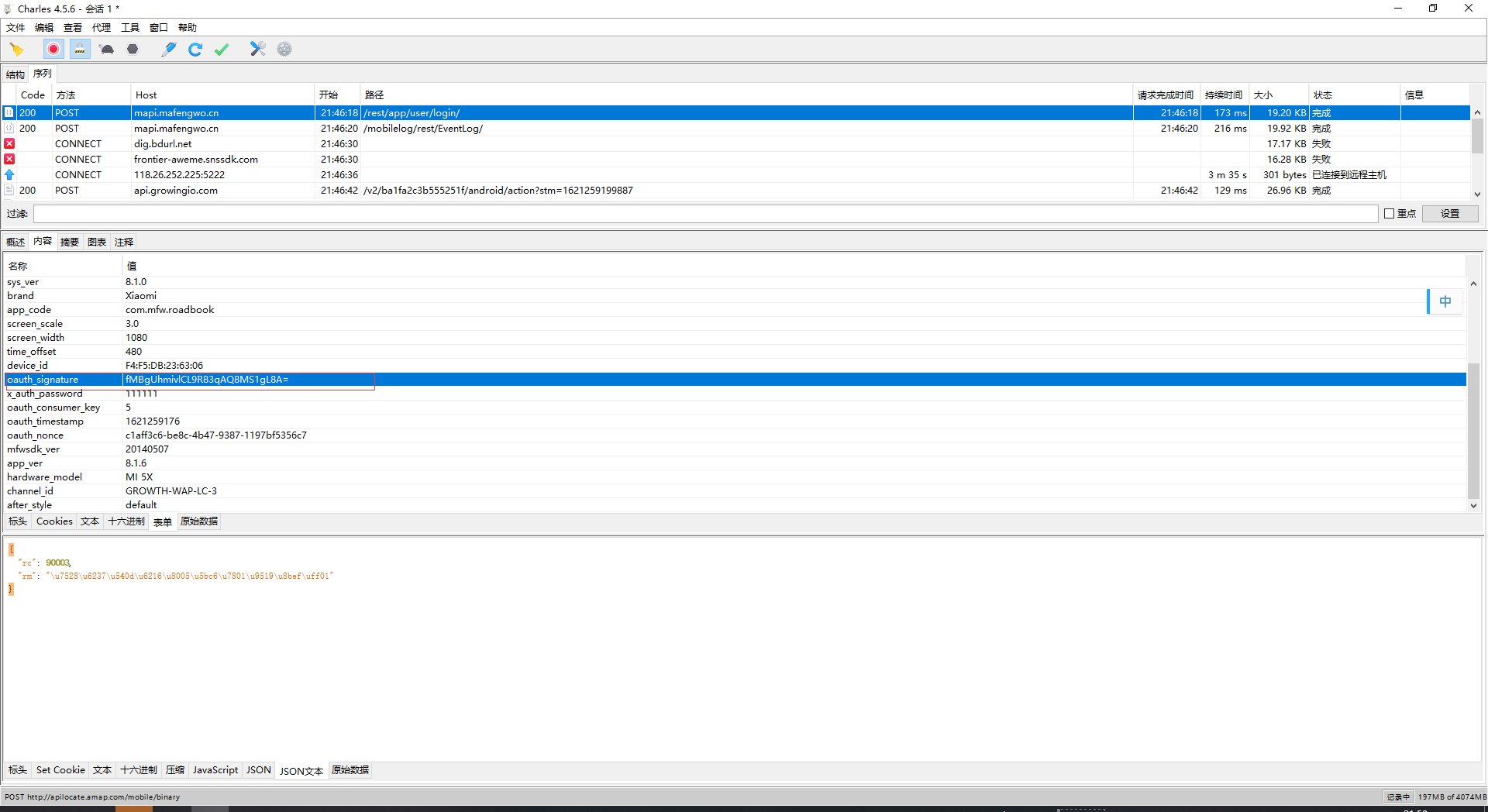The width and height of the screenshot is (1488, 812).
Task: Open the 概述 overview tab
Action: click(15, 243)
